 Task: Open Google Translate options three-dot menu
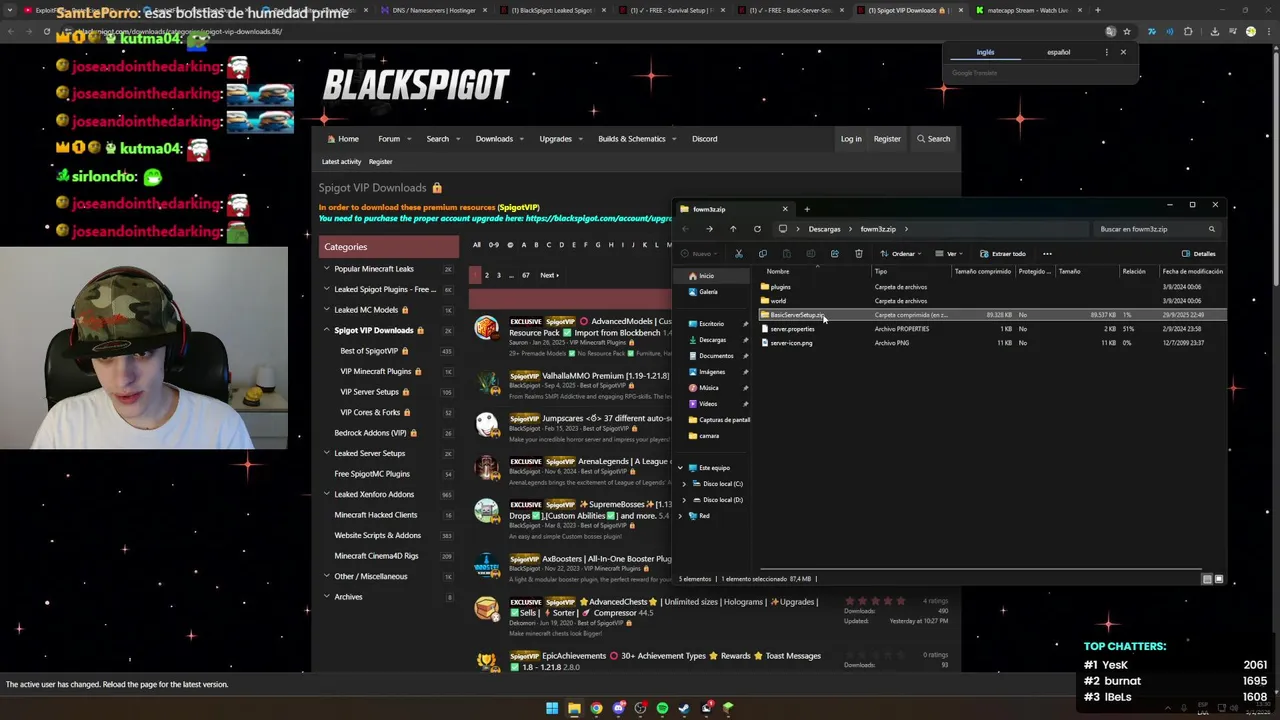(x=1106, y=52)
